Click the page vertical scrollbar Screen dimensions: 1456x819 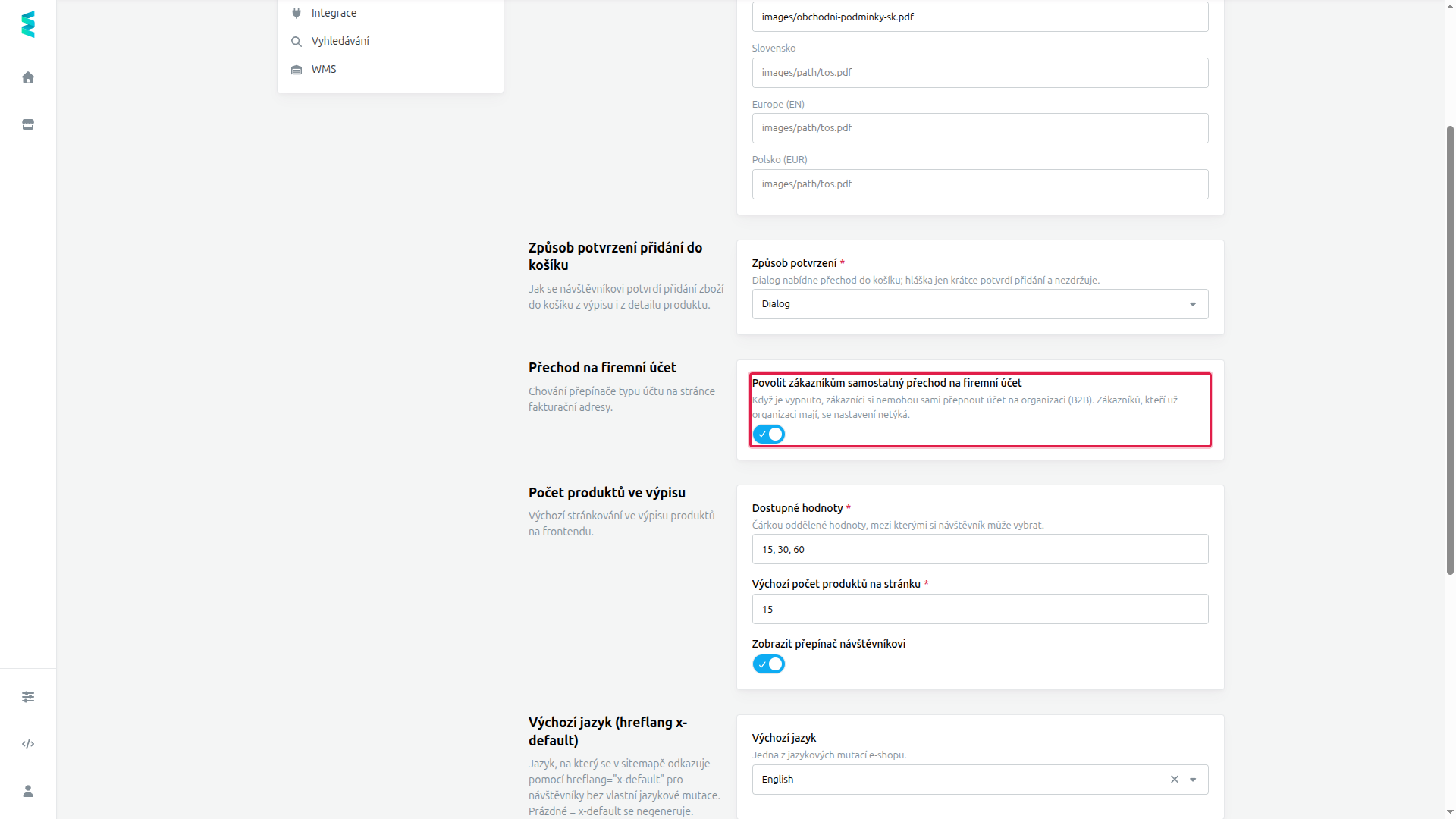click(1450, 349)
